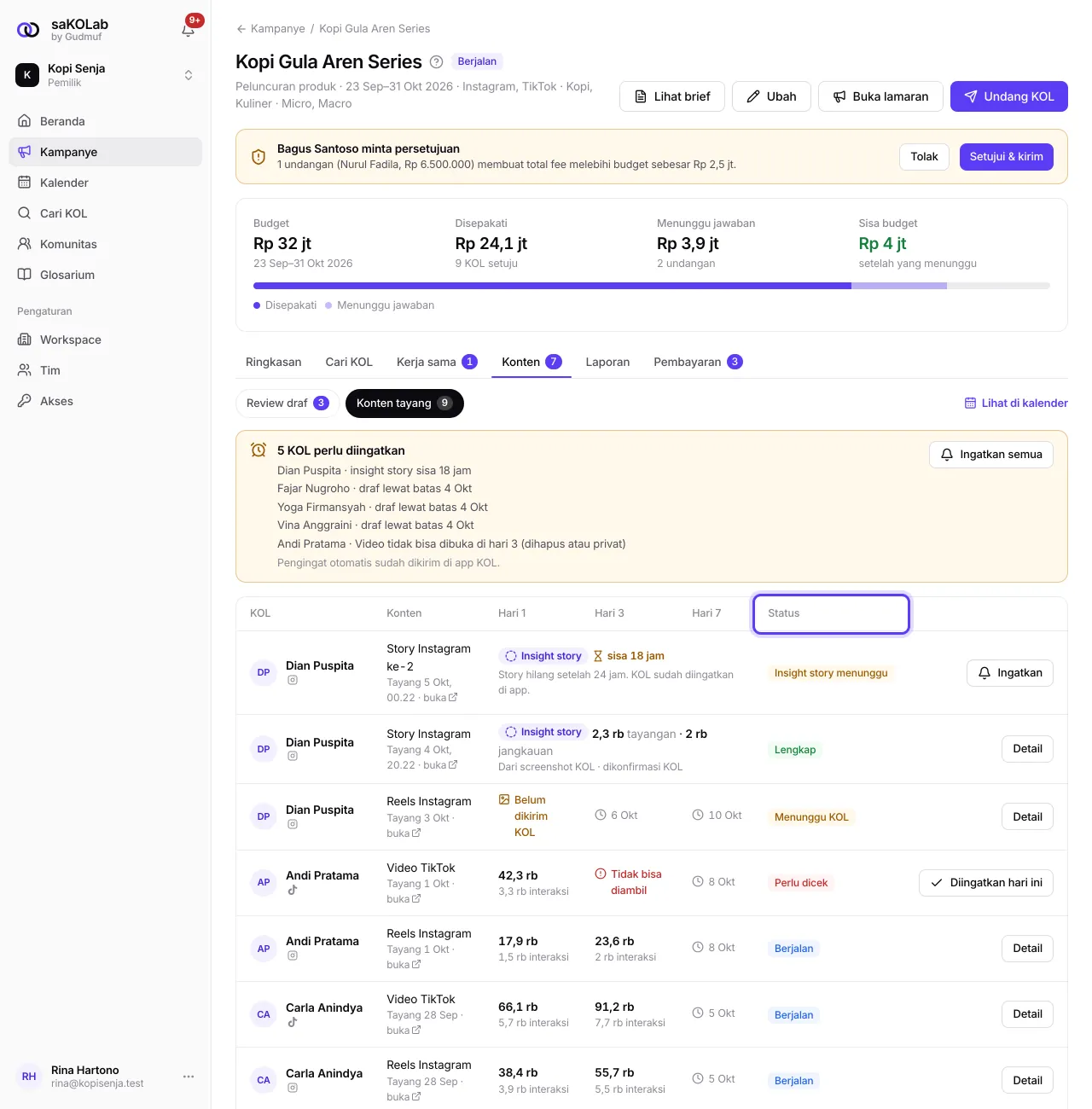Open Kampanye in the sidebar
The height and width of the screenshot is (1109, 1092).
pyautogui.click(x=105, y=152)
